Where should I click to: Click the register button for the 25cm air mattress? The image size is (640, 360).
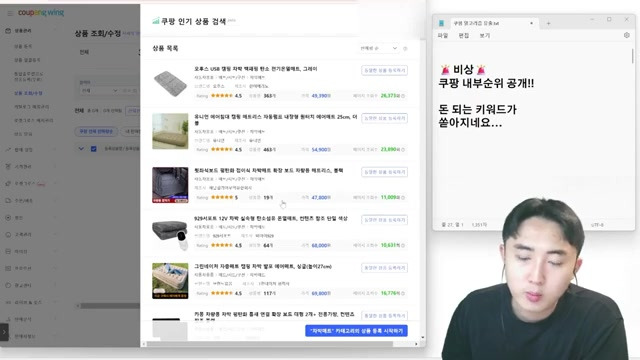(384, 118)
